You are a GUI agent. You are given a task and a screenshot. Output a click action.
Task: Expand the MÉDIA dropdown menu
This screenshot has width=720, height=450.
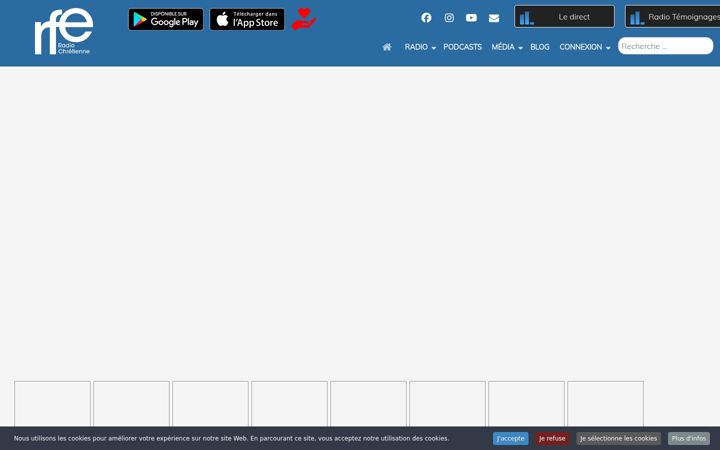tap(507, 47)
